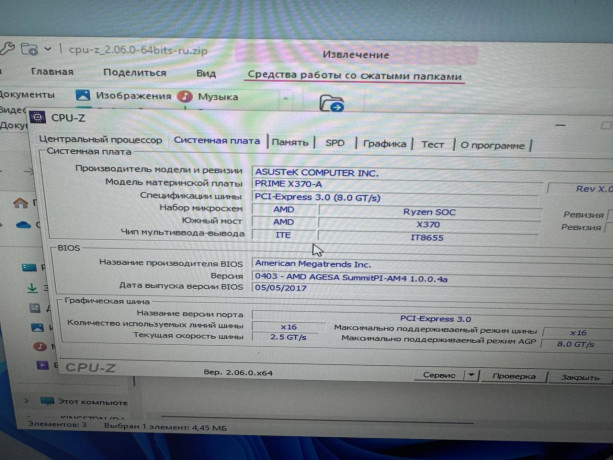Image resolution: width=613 pixels, height=460 pixels.
Task: Click the Сервис button
Action: pos(439,375)
